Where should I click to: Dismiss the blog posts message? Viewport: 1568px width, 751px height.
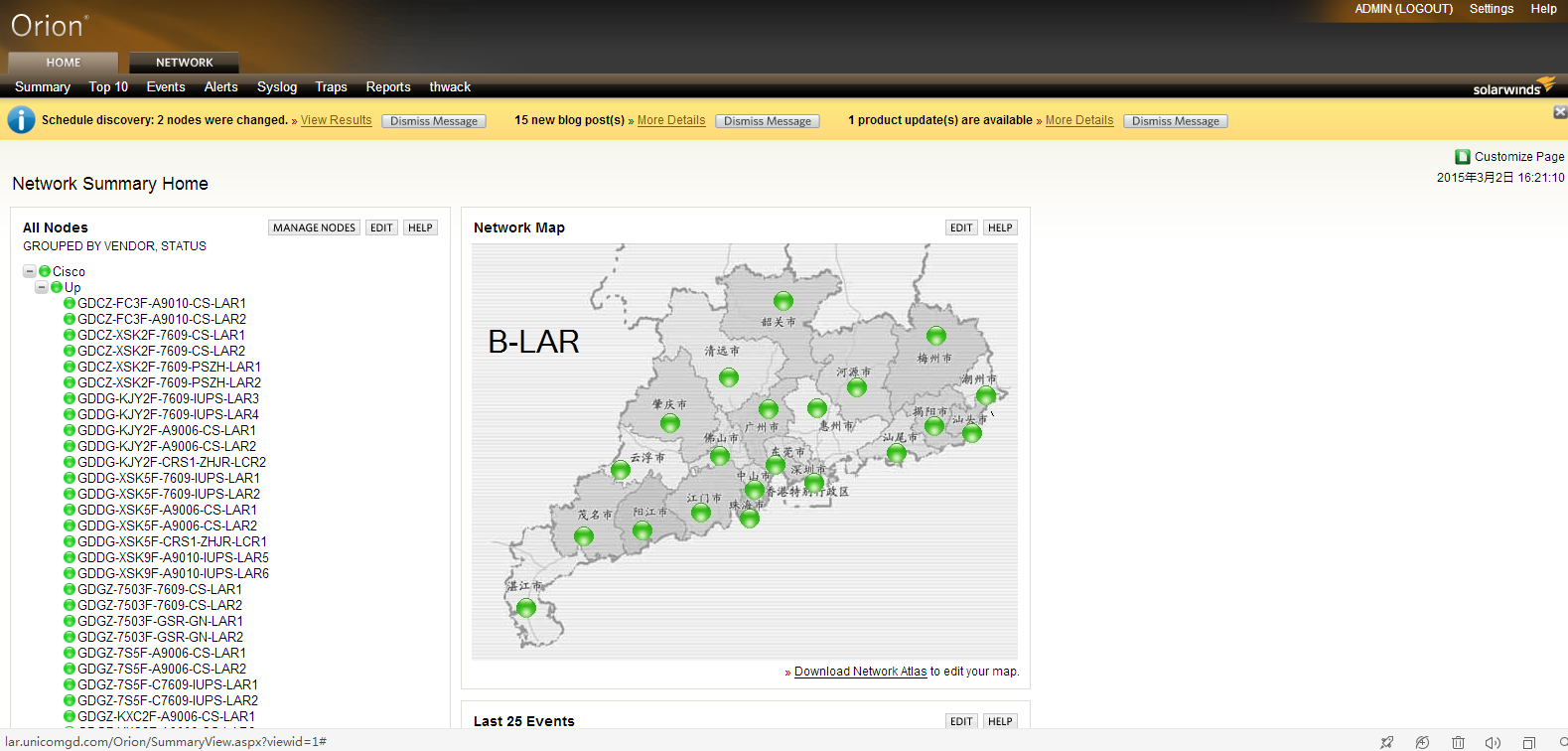coord(768,121)
